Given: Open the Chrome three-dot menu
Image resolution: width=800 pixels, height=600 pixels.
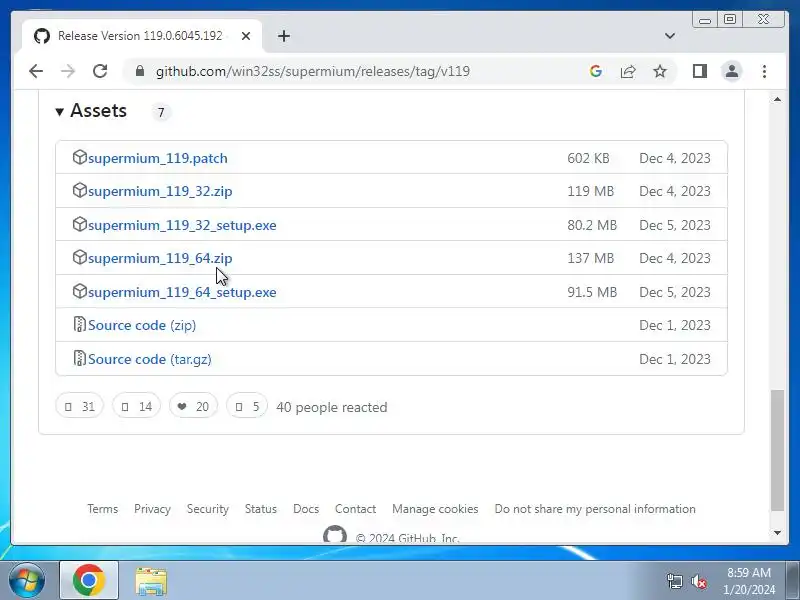Looking at the screenshot, I should [x=764, y=71].
